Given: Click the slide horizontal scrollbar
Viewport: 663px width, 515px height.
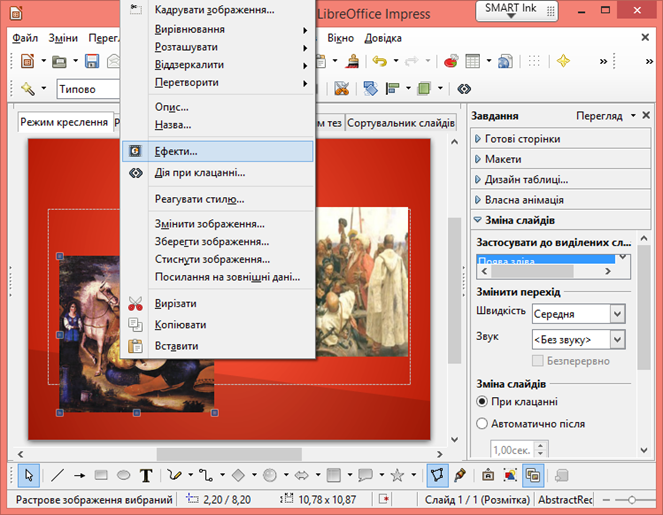Looking at the screenshot, I should (x=230, y=454).
